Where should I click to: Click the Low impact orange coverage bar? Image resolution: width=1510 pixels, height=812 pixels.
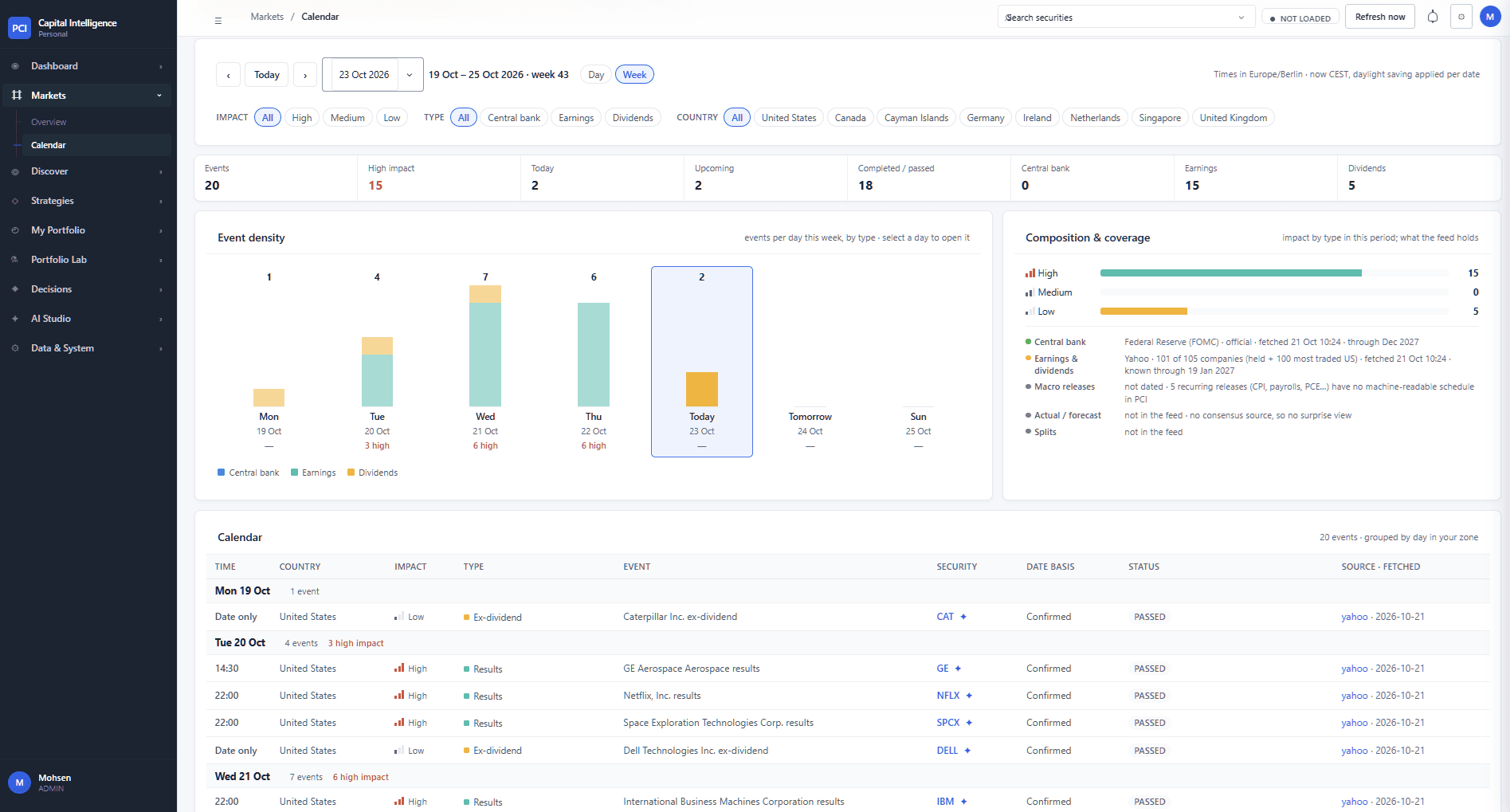(x=1143, y=312)
